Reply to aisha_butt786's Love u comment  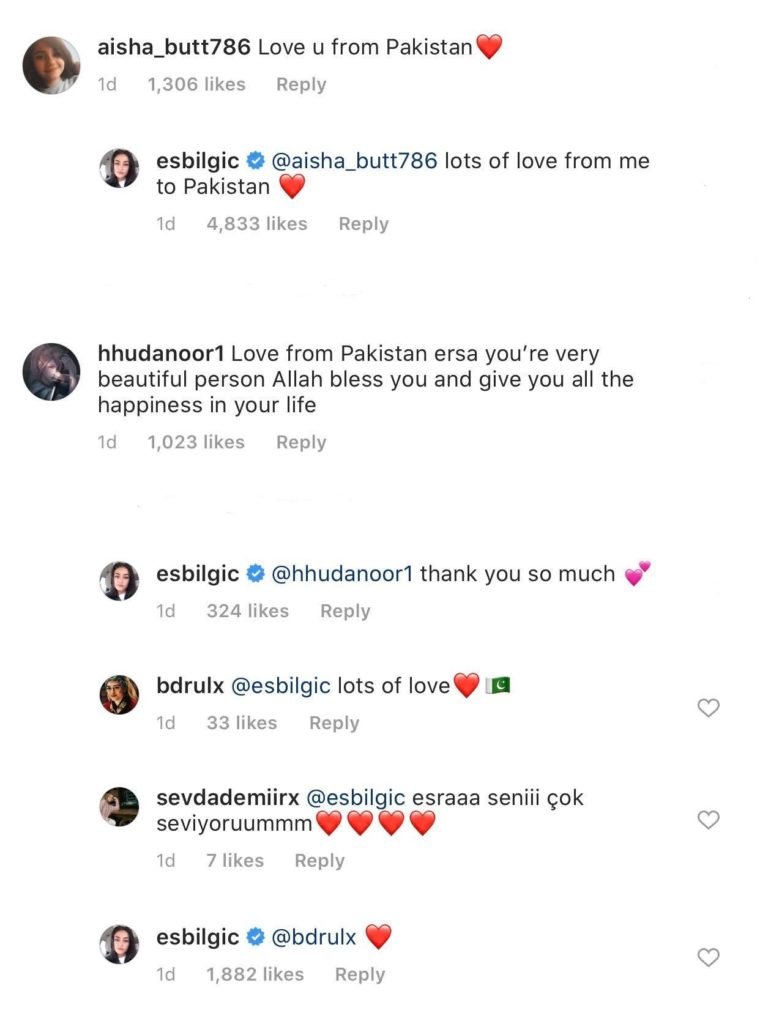pyautogui.click(x=301, y=85)
